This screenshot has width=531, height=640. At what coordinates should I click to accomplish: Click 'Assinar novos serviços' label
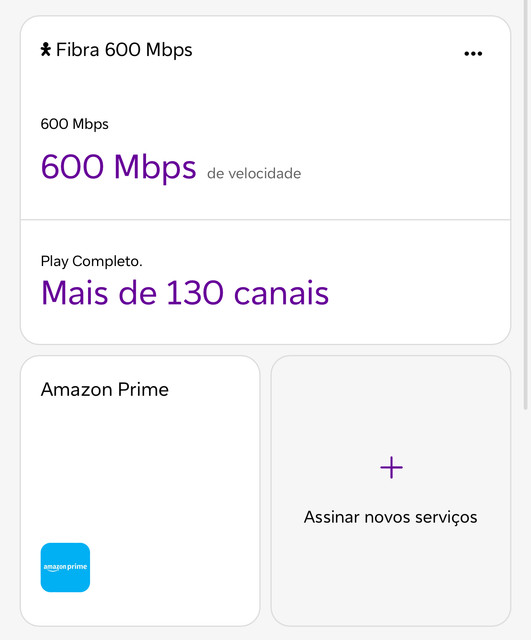click(x=391, y=517)
